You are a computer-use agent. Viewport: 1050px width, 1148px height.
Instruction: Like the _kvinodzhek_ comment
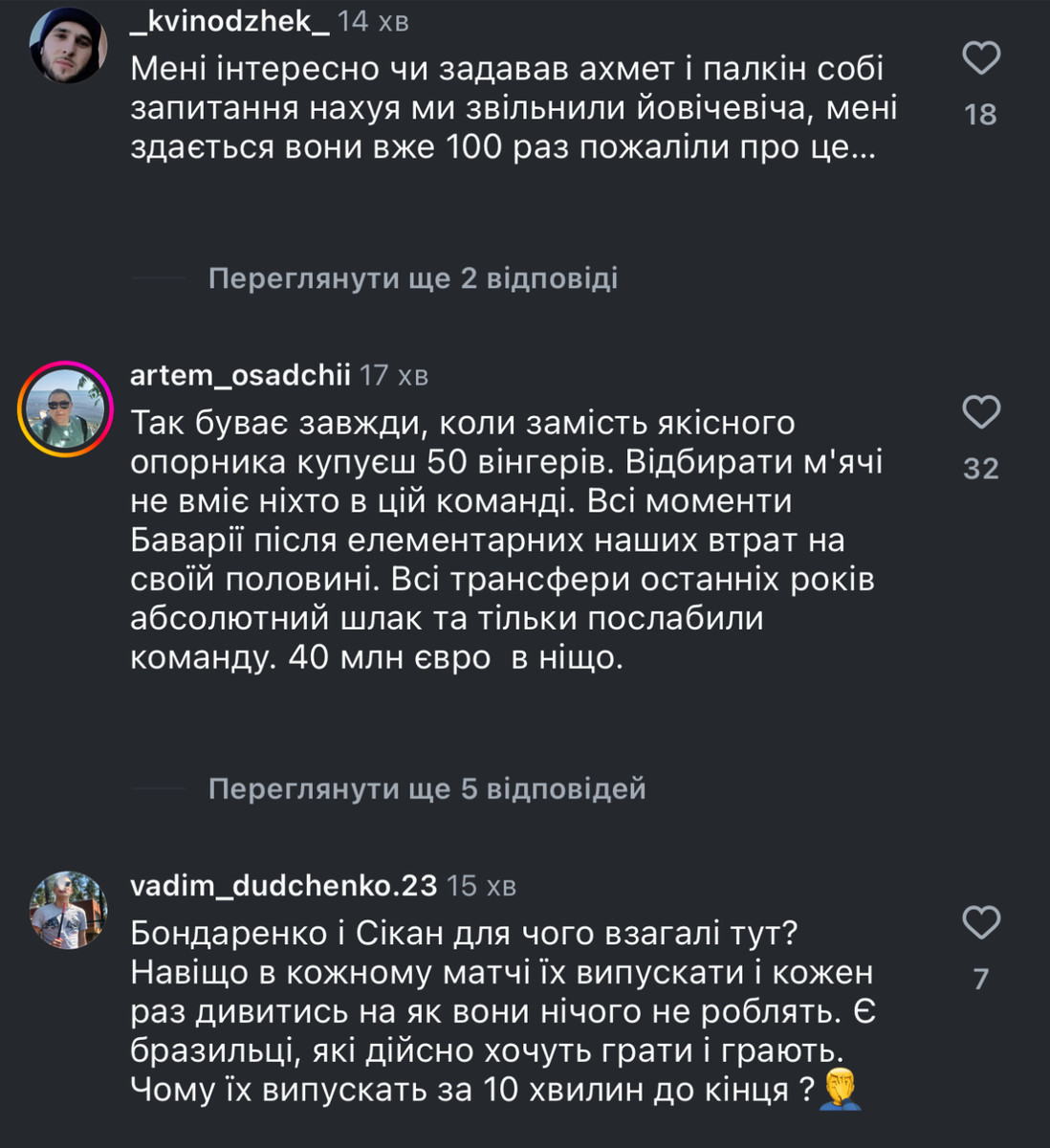pyautogui.click(x=980, y=58)
